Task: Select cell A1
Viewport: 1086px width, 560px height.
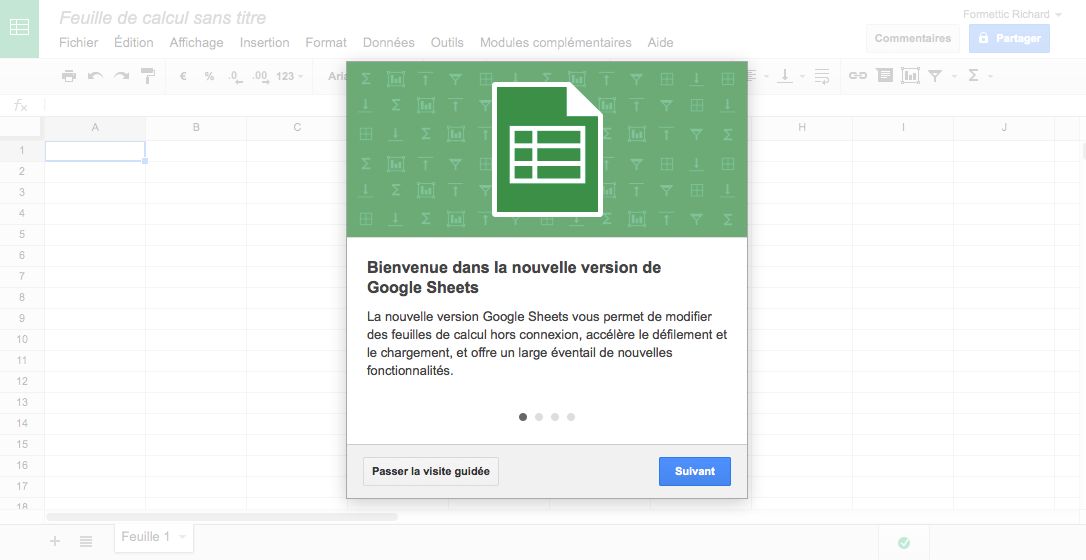Action: (x=95, y=151)
